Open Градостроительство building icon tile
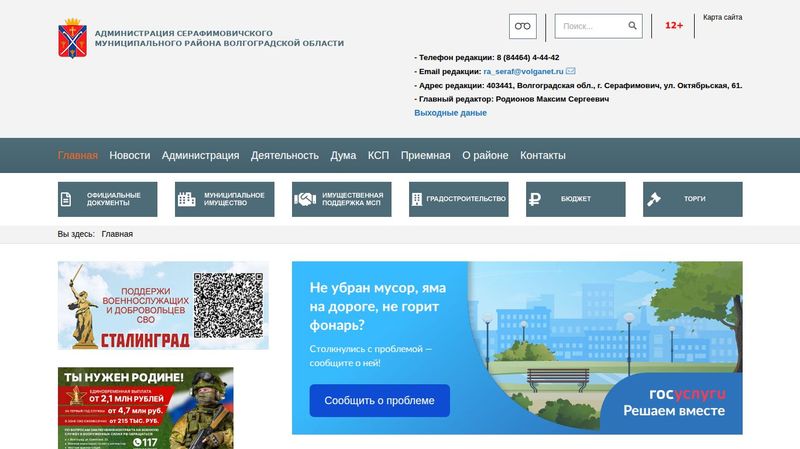The height and width of the screenshot is (449, 800). pos(458,199)
